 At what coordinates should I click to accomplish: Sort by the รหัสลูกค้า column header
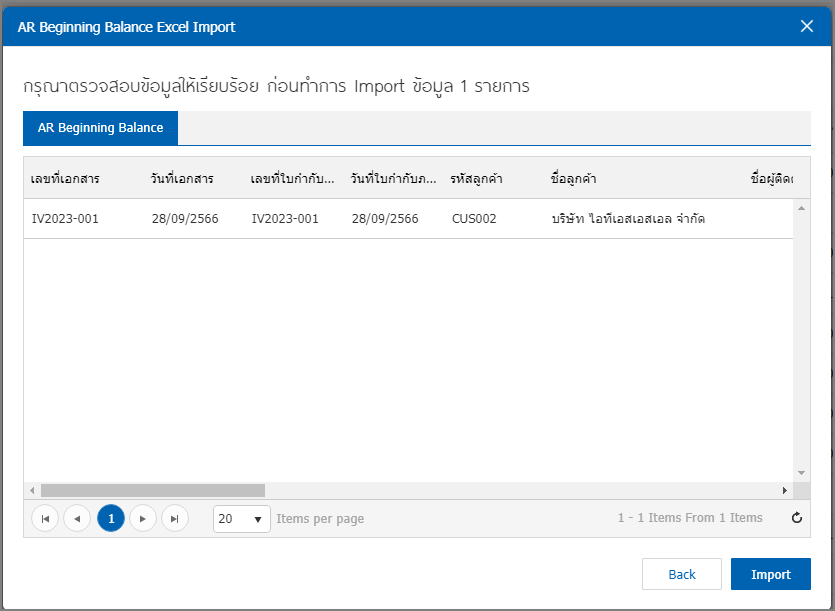[x=476, y=178]
